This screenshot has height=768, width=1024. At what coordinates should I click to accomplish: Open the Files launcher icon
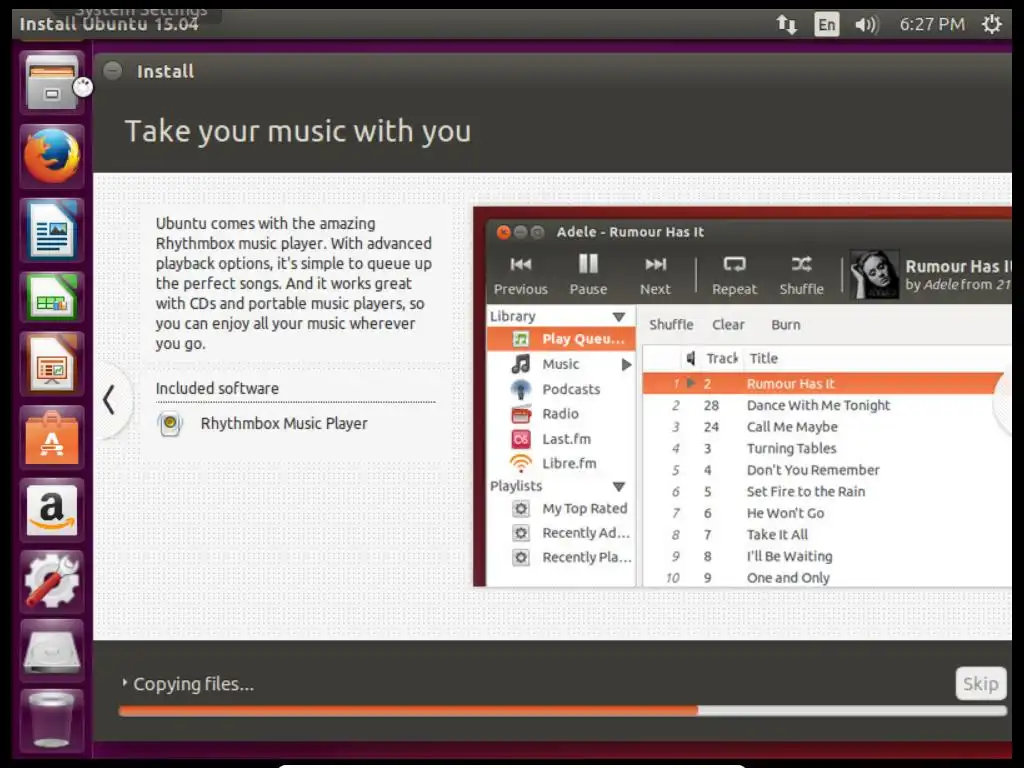click(x=52, y=82)
